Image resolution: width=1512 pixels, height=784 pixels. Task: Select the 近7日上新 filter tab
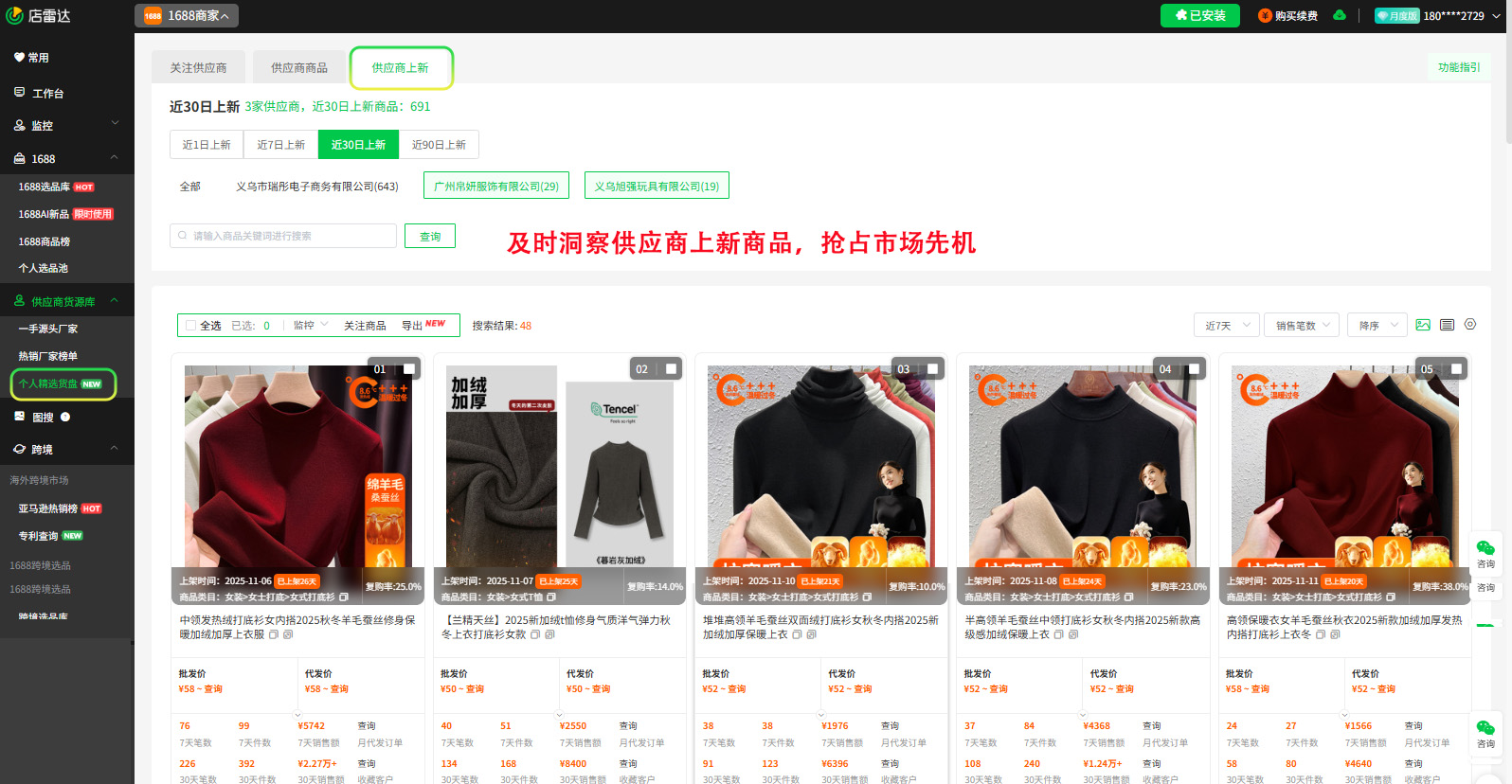pyautogui.click(x=281, y=145)
